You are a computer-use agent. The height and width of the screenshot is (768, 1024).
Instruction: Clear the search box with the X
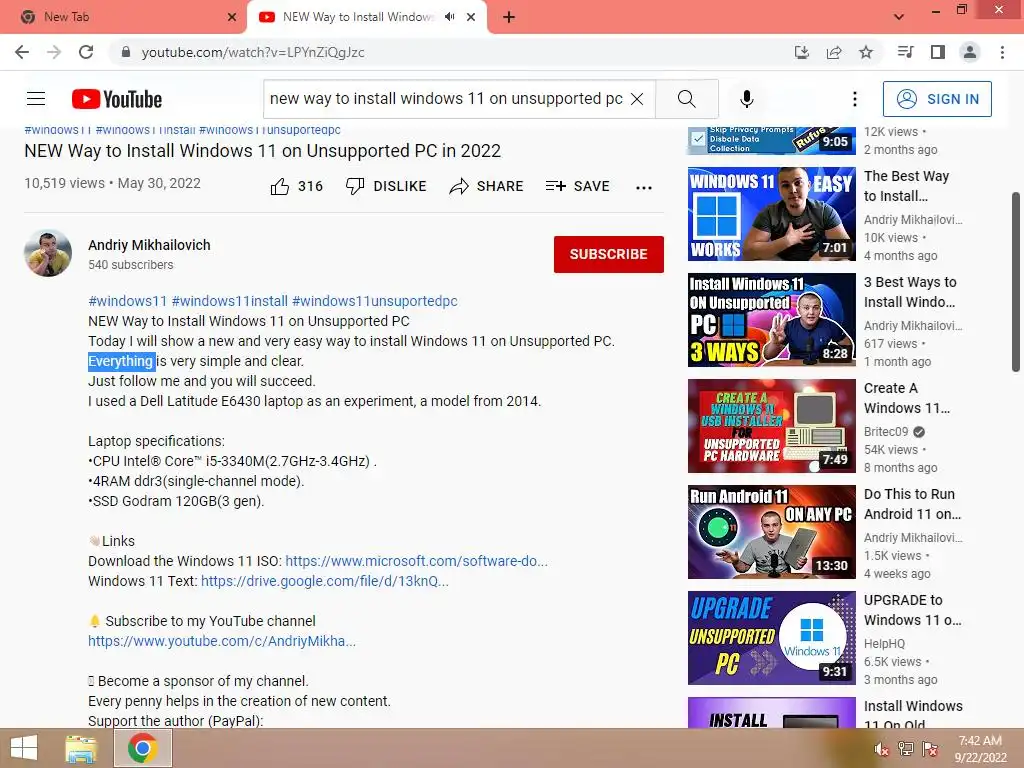click(x=637, y=99)
